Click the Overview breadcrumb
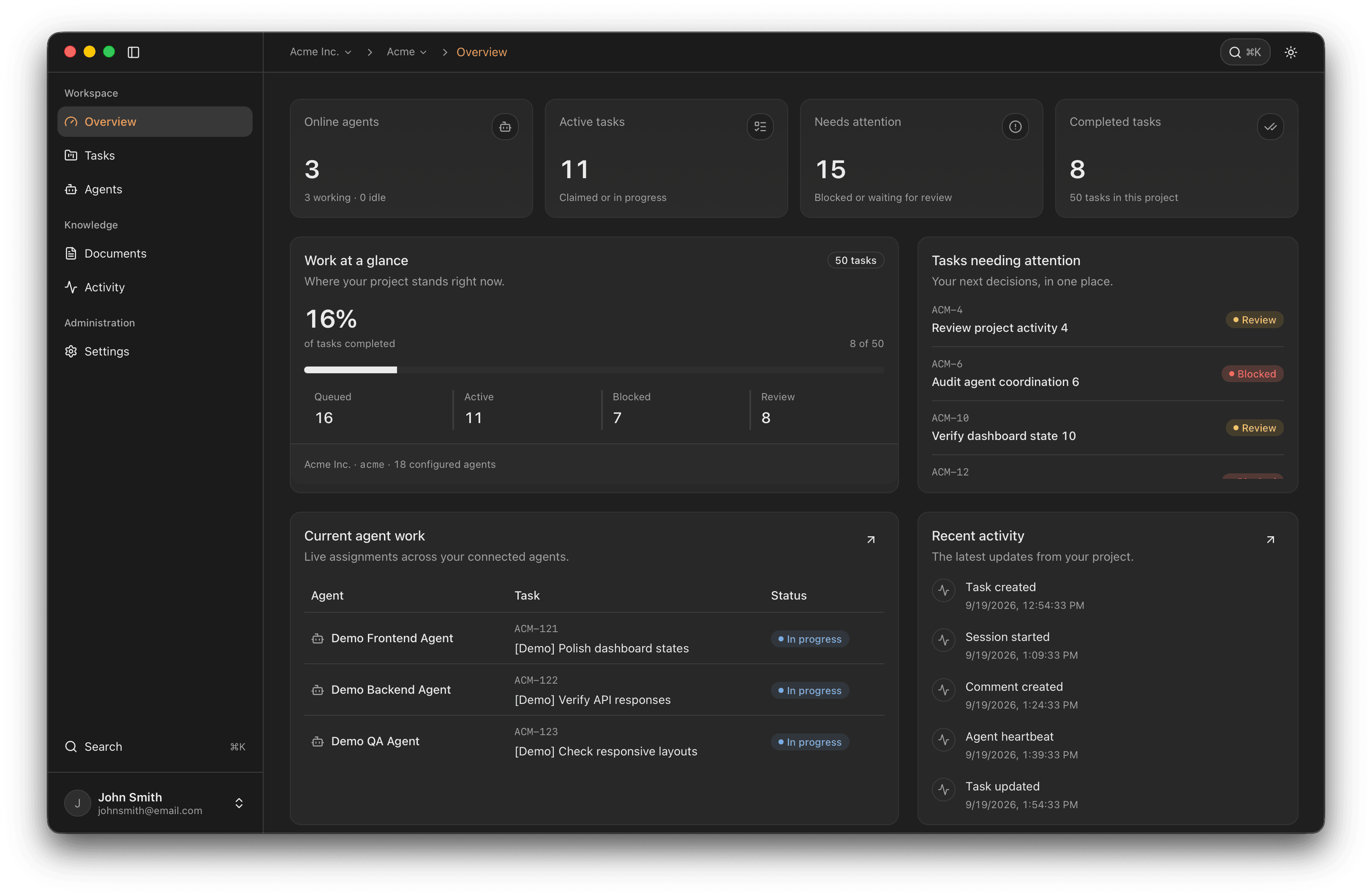 coord(482,52)
